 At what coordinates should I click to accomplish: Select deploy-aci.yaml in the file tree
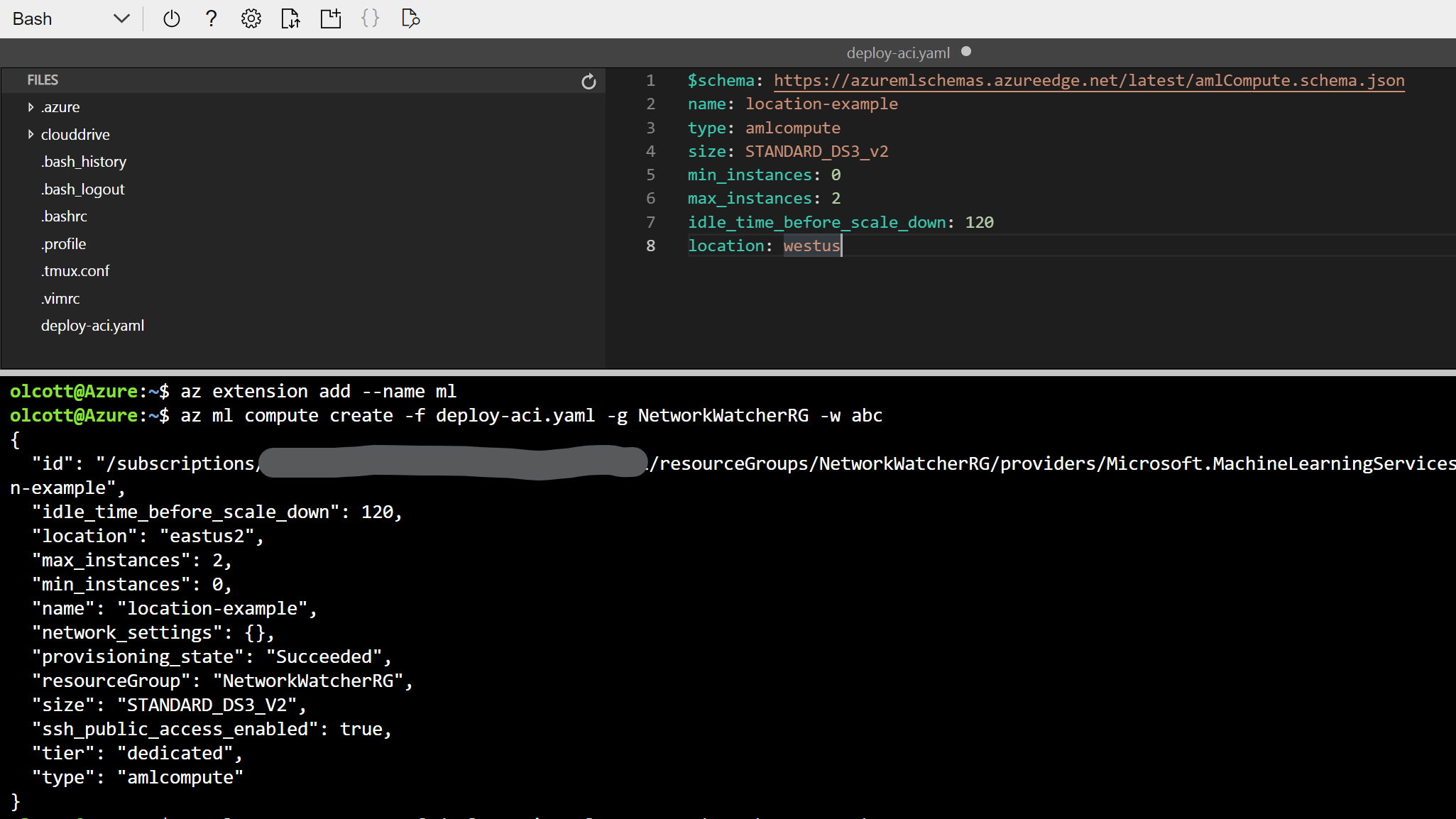coord(93,325)
